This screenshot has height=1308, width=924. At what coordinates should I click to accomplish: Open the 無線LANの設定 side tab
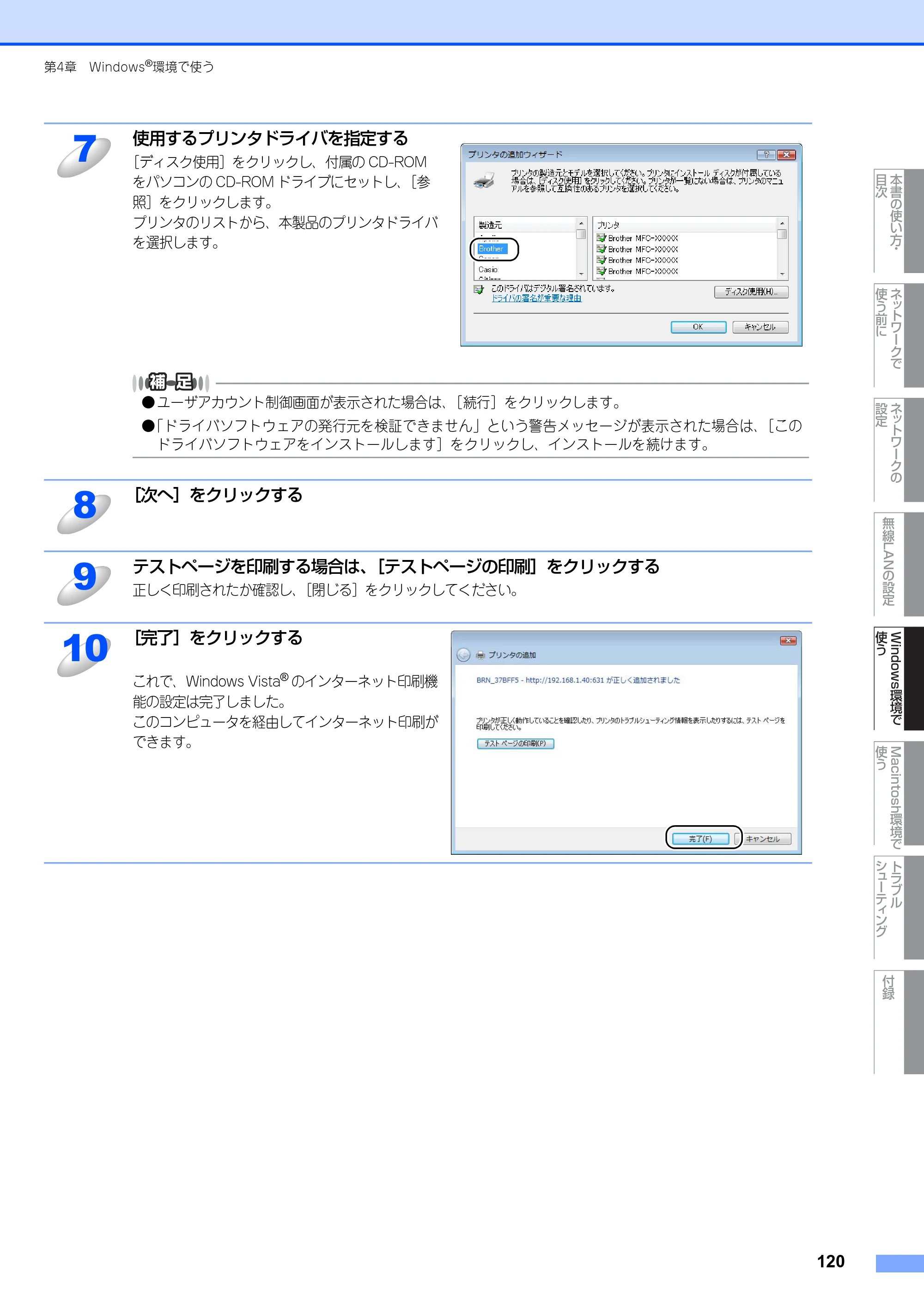[x=899, y=564]
